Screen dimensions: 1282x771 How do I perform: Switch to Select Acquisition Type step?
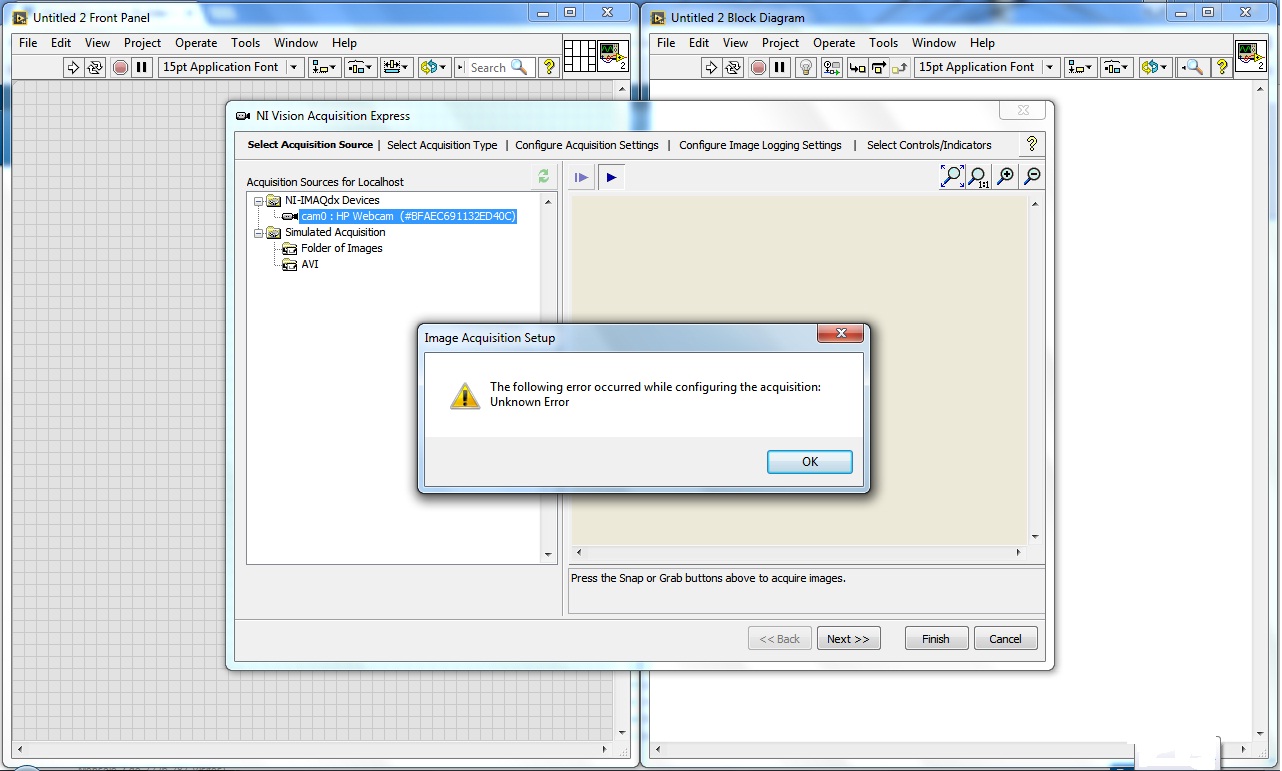point(442,145)
